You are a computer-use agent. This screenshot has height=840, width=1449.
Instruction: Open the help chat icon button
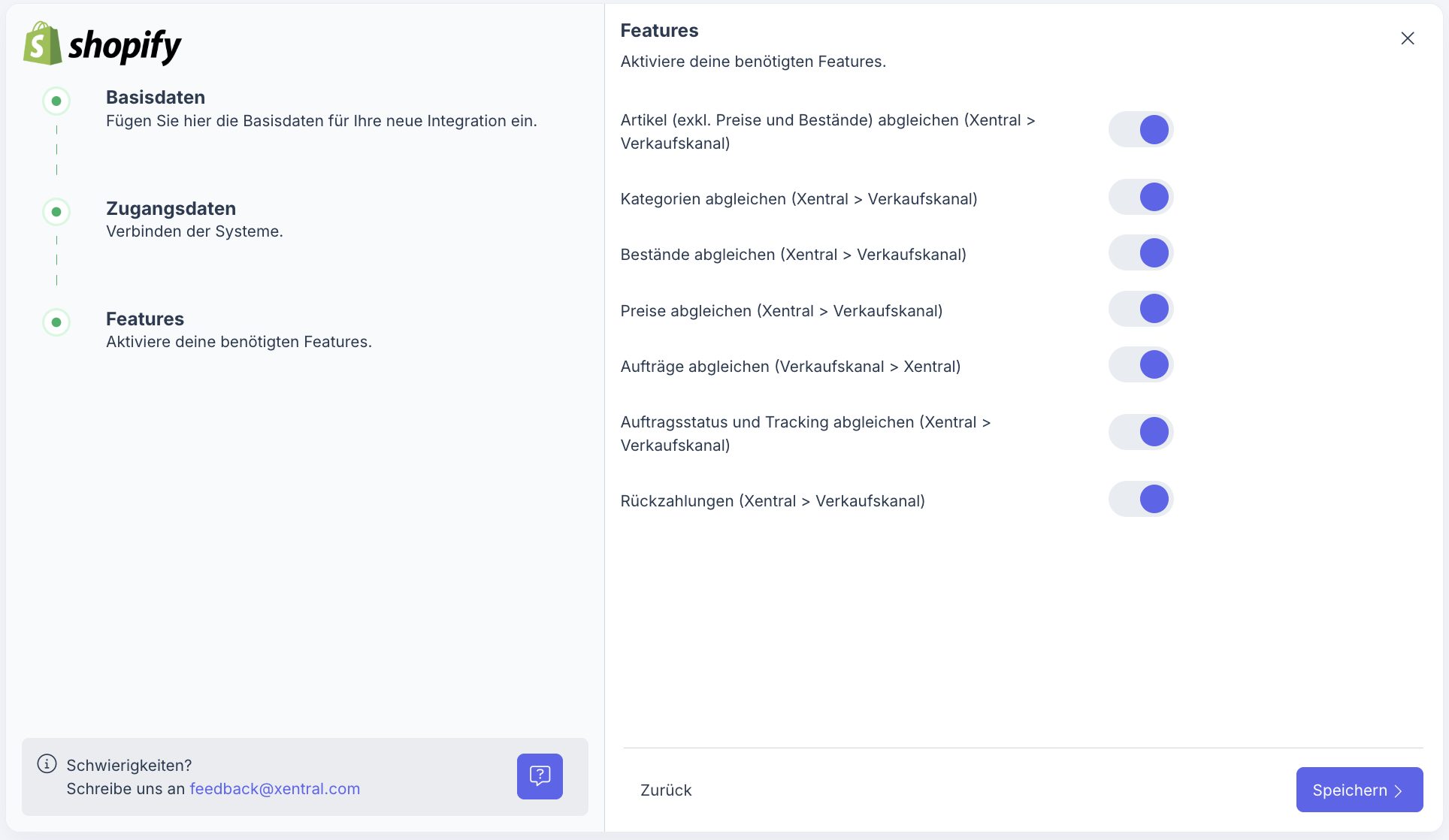[540, 776]
